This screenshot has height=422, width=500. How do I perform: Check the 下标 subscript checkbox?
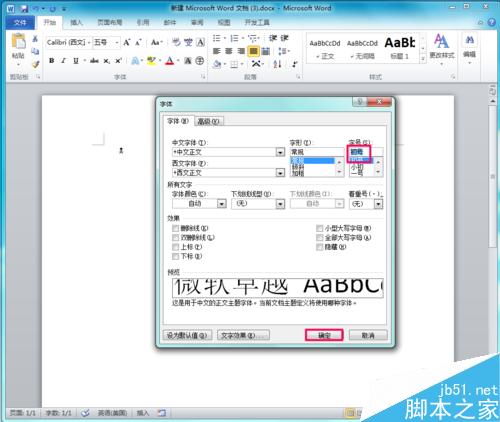(x=176, y=256)
